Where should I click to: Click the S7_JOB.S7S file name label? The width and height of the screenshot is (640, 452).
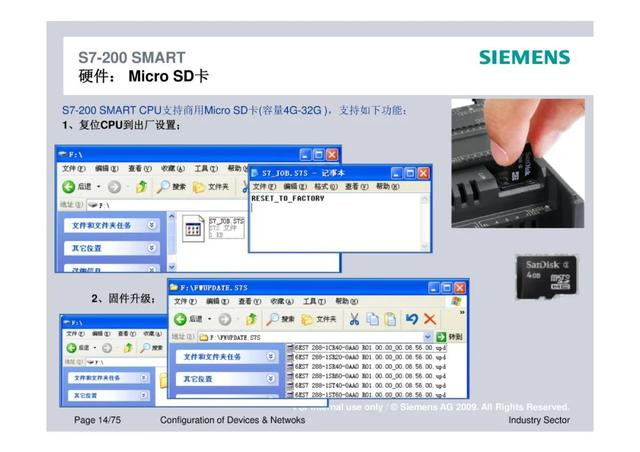(x=227, y=221)
